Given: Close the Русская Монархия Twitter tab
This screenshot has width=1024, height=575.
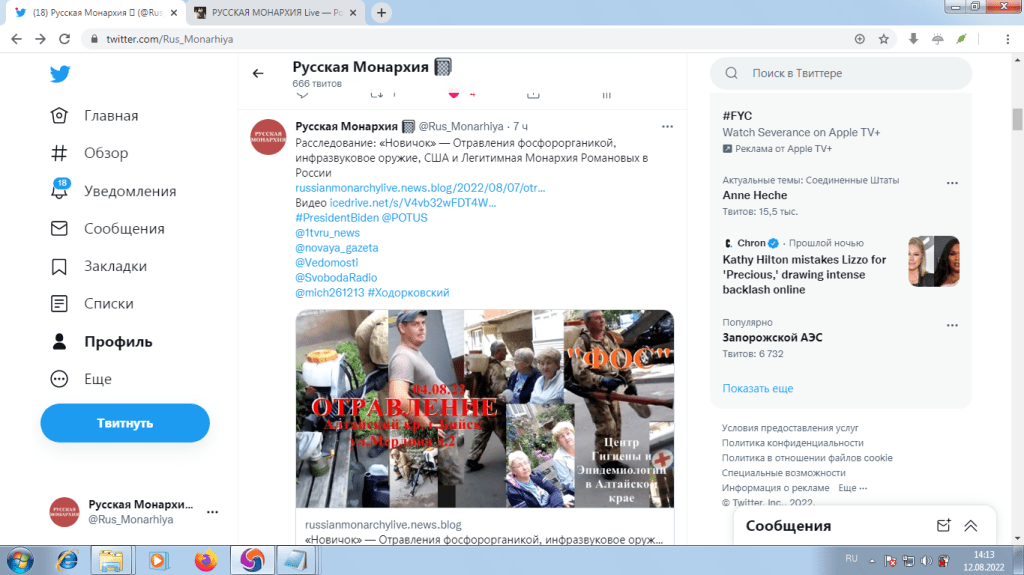Looking at the screenshot, I should [174, 12].
